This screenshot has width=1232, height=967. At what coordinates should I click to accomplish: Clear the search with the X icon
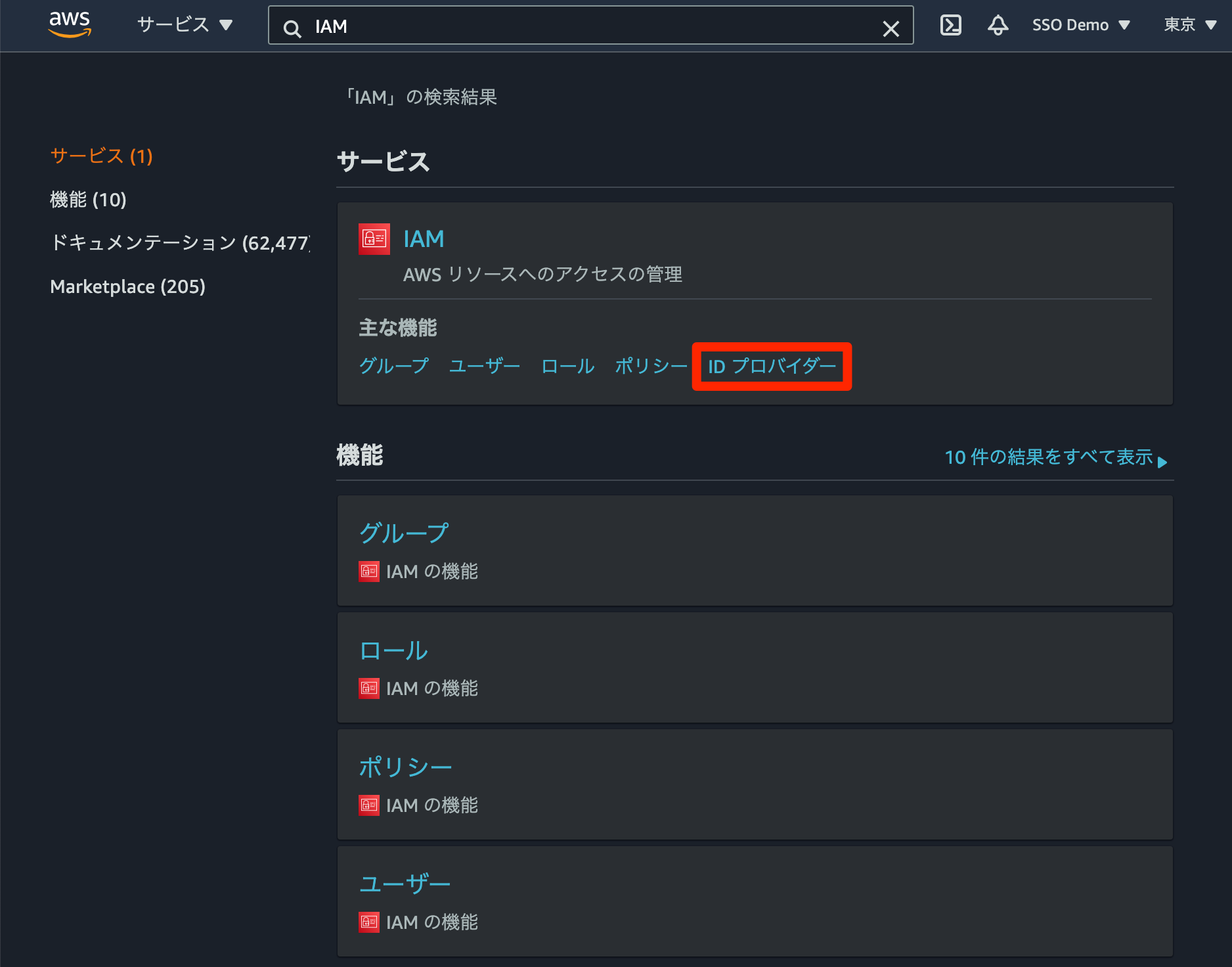(891, 28)
